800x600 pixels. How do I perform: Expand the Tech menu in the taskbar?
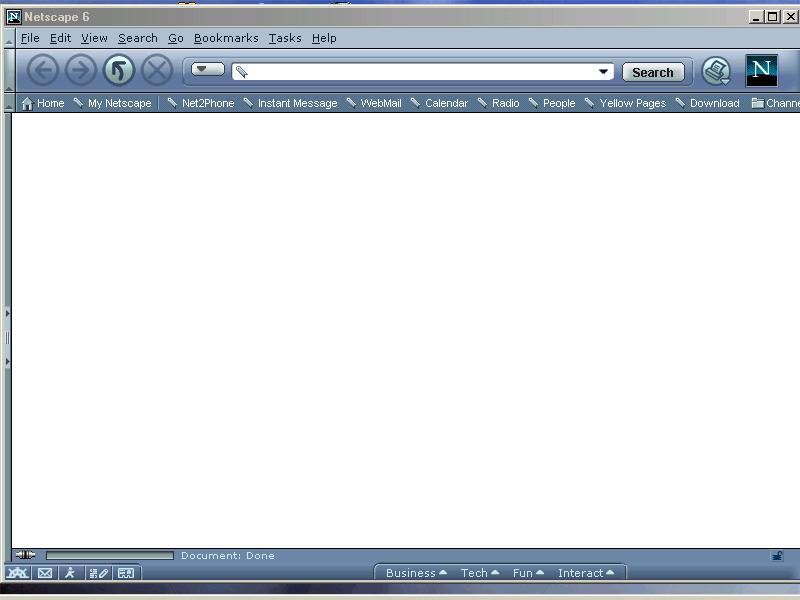click(480, 573)
